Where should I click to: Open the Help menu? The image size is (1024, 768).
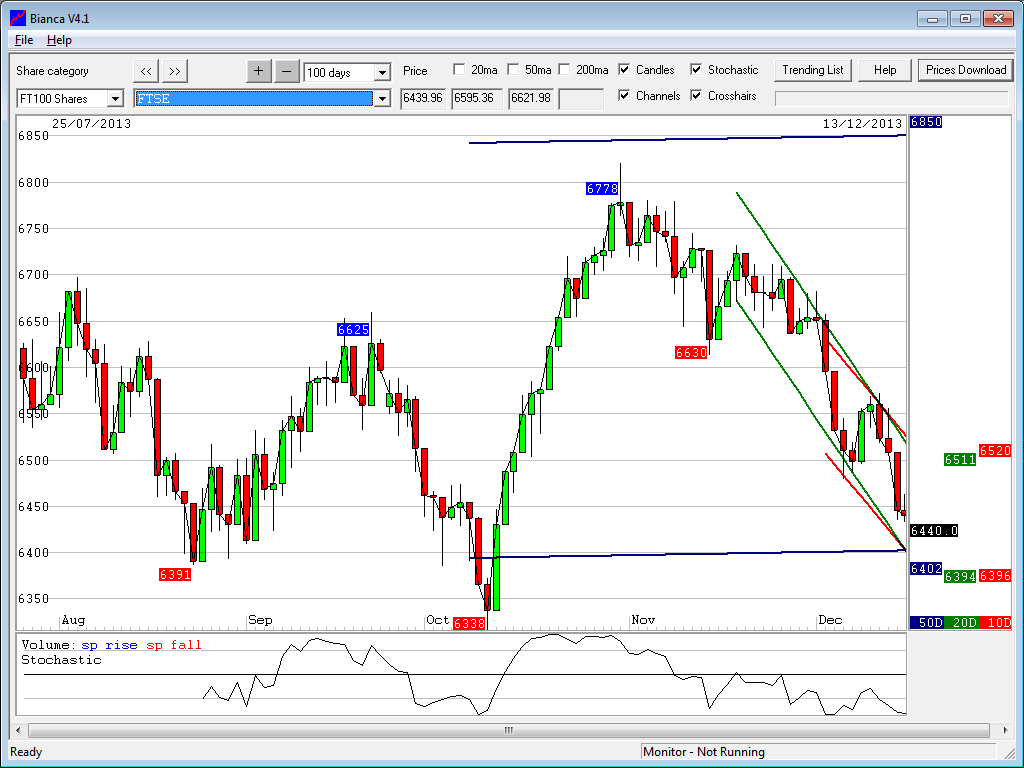(59, 40)
